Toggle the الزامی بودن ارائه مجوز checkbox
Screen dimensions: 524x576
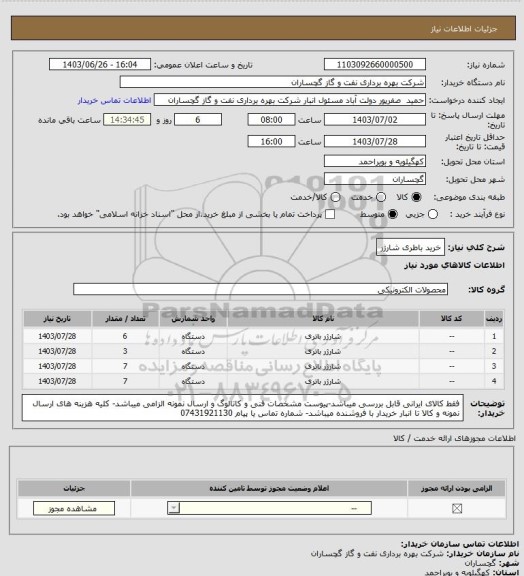pos(457,508)
